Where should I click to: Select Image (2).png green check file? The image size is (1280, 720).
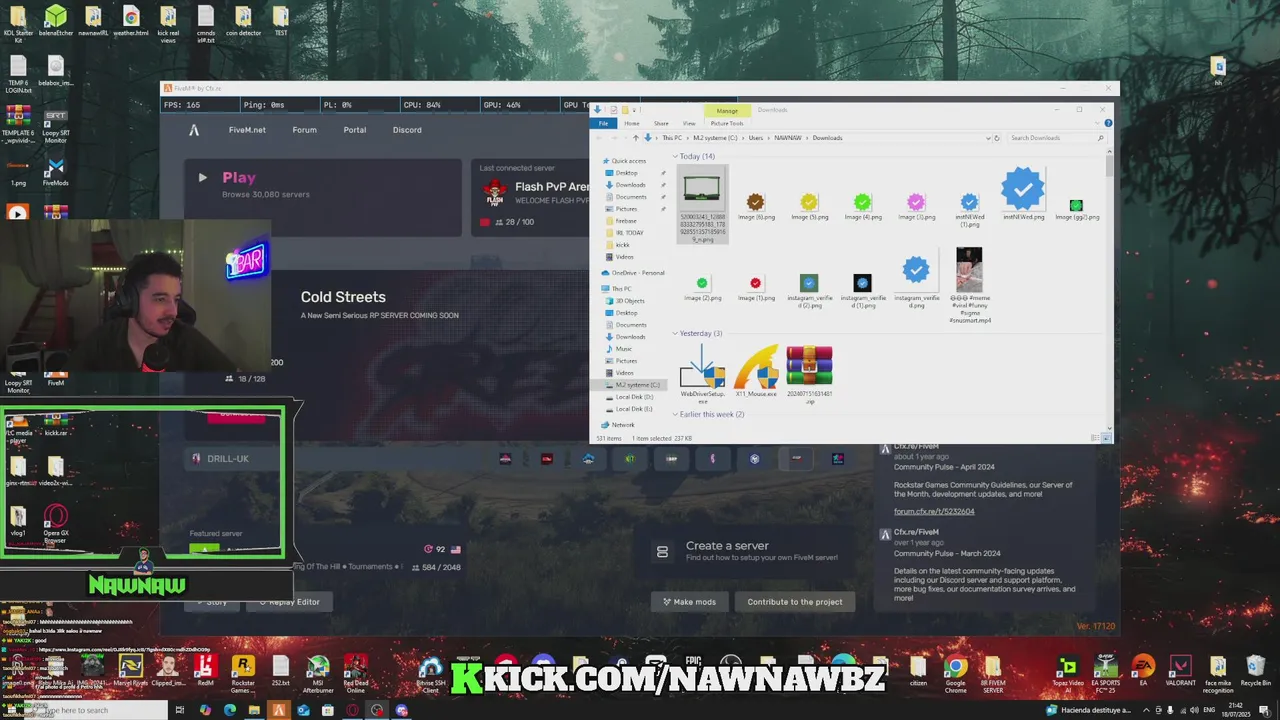(x=702, y=289)
